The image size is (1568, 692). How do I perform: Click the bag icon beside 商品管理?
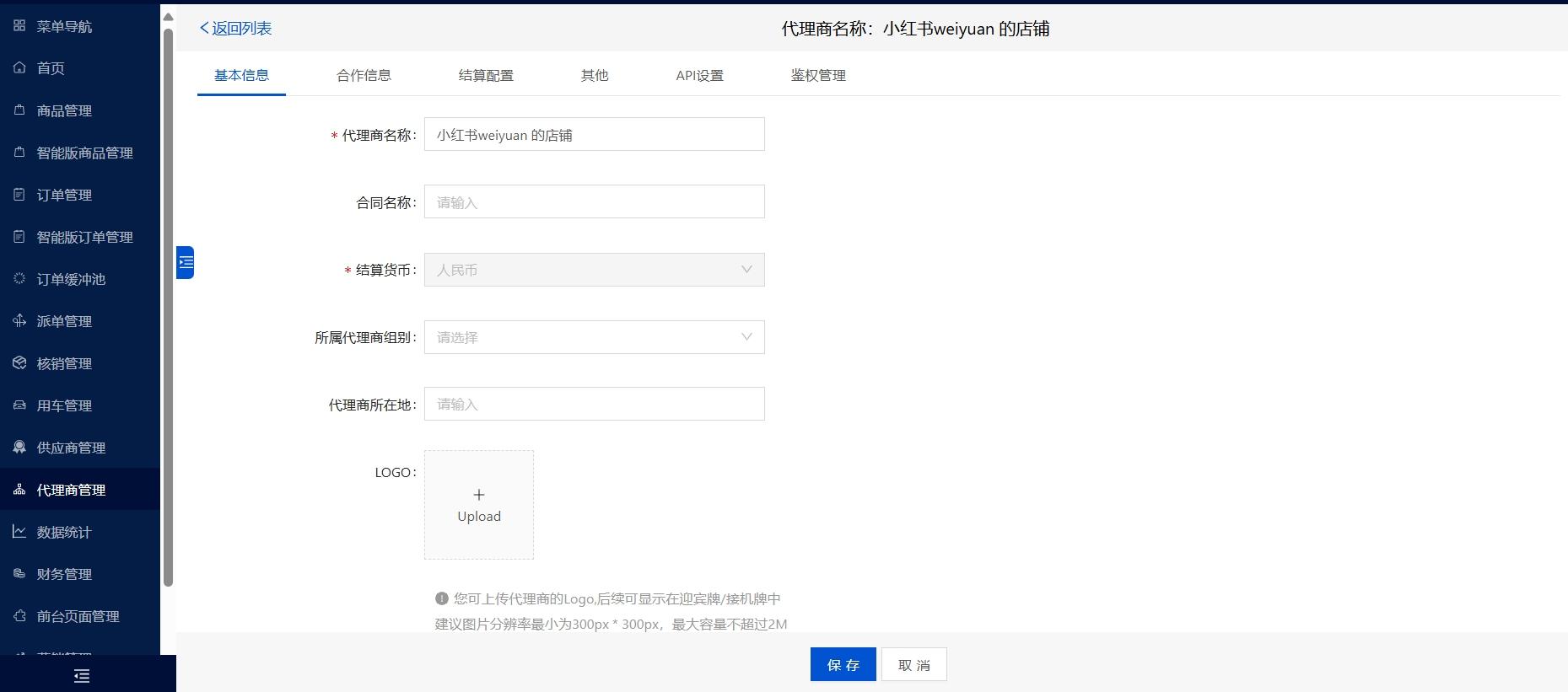pos(19,110)
